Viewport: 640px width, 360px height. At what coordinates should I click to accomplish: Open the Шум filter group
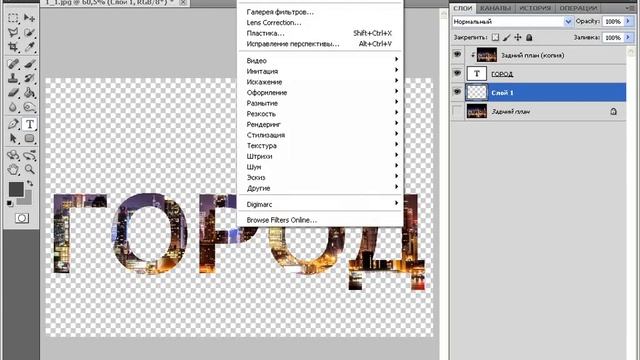[320, 167]
